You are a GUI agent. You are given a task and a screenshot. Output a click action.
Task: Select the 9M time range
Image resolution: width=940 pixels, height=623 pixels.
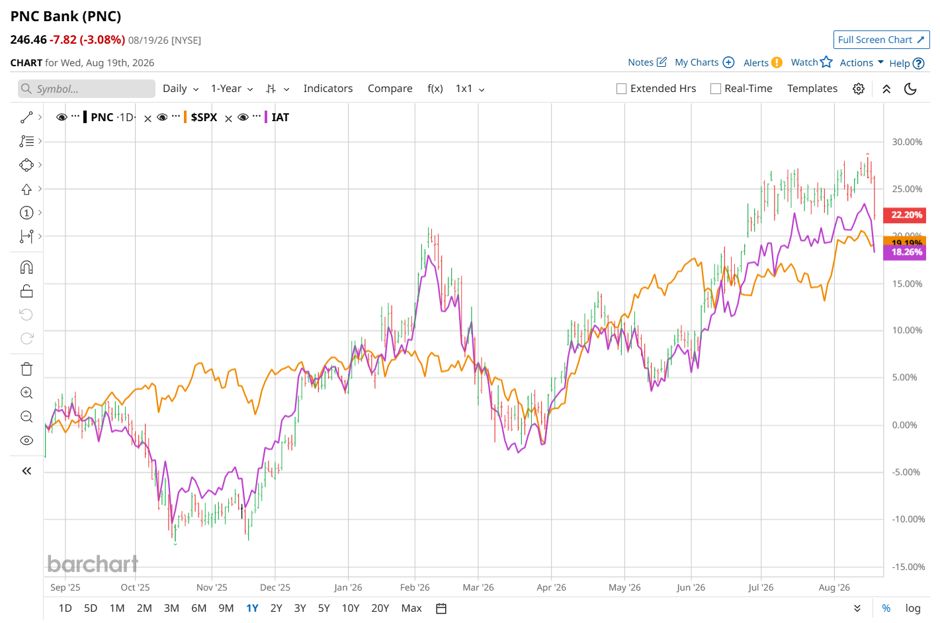(226, 609)
